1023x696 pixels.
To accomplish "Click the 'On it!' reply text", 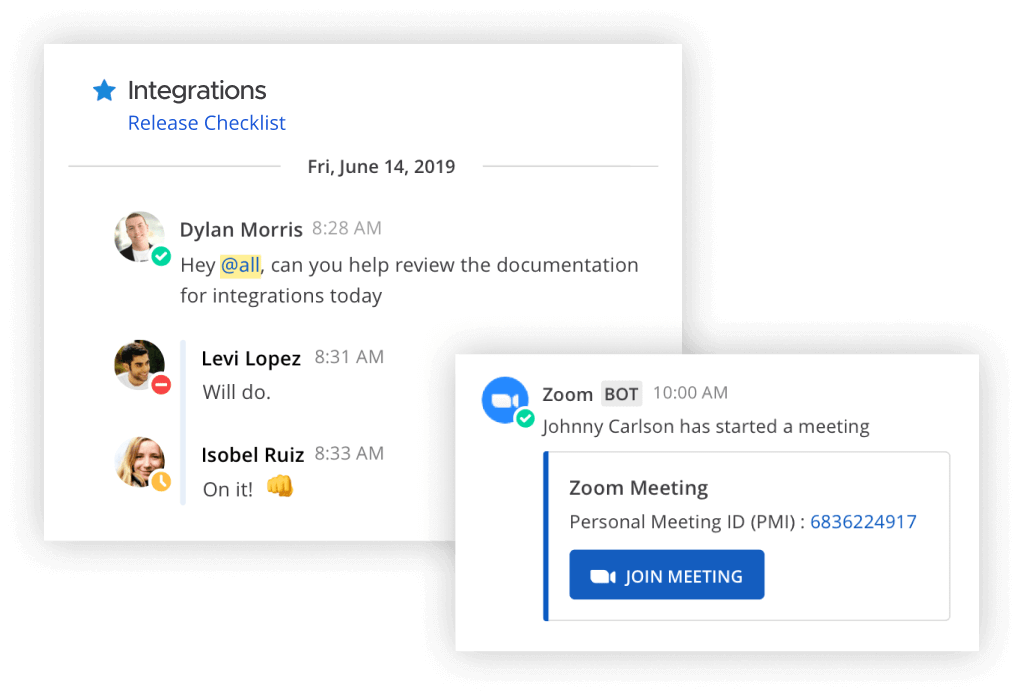I will click(x=228, y=489).
